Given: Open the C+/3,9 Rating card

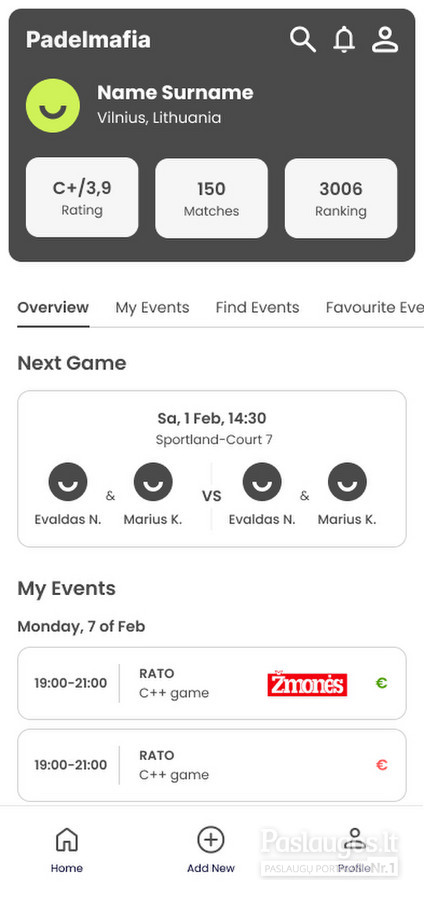Looking at the screenshot, I should coord(82,197).
